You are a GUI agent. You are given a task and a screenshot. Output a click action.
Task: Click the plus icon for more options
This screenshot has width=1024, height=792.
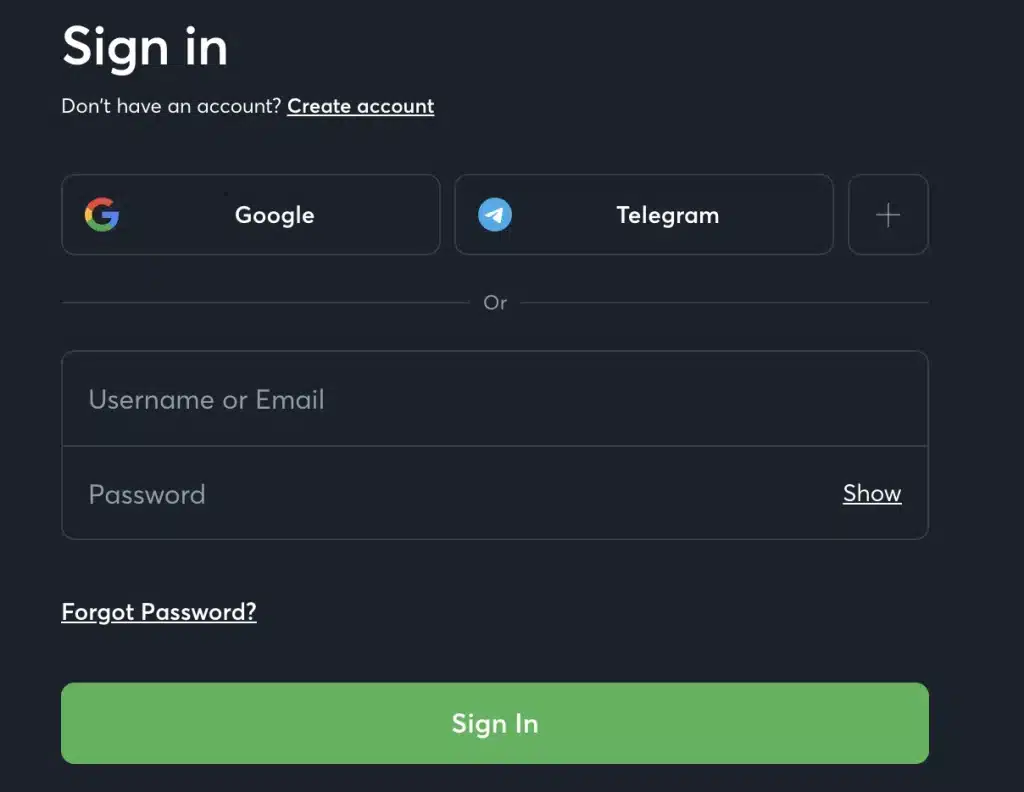[888, 215]
